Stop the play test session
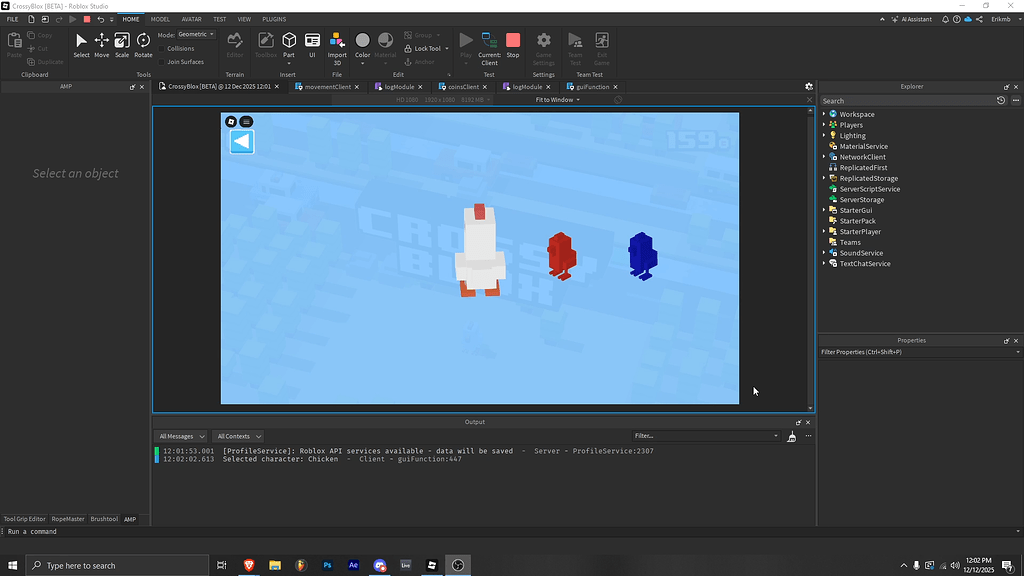Screen dimensions: 1024x576 (513, 42)
